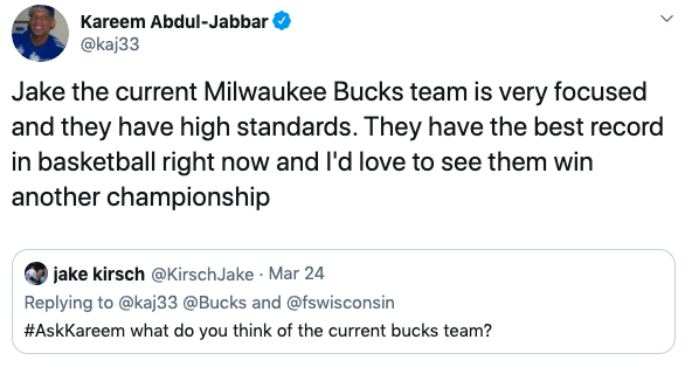Viewport: 692px width, 381px height.
Task: Open jake kirsch's display name
Action: (x=99, y=274)
